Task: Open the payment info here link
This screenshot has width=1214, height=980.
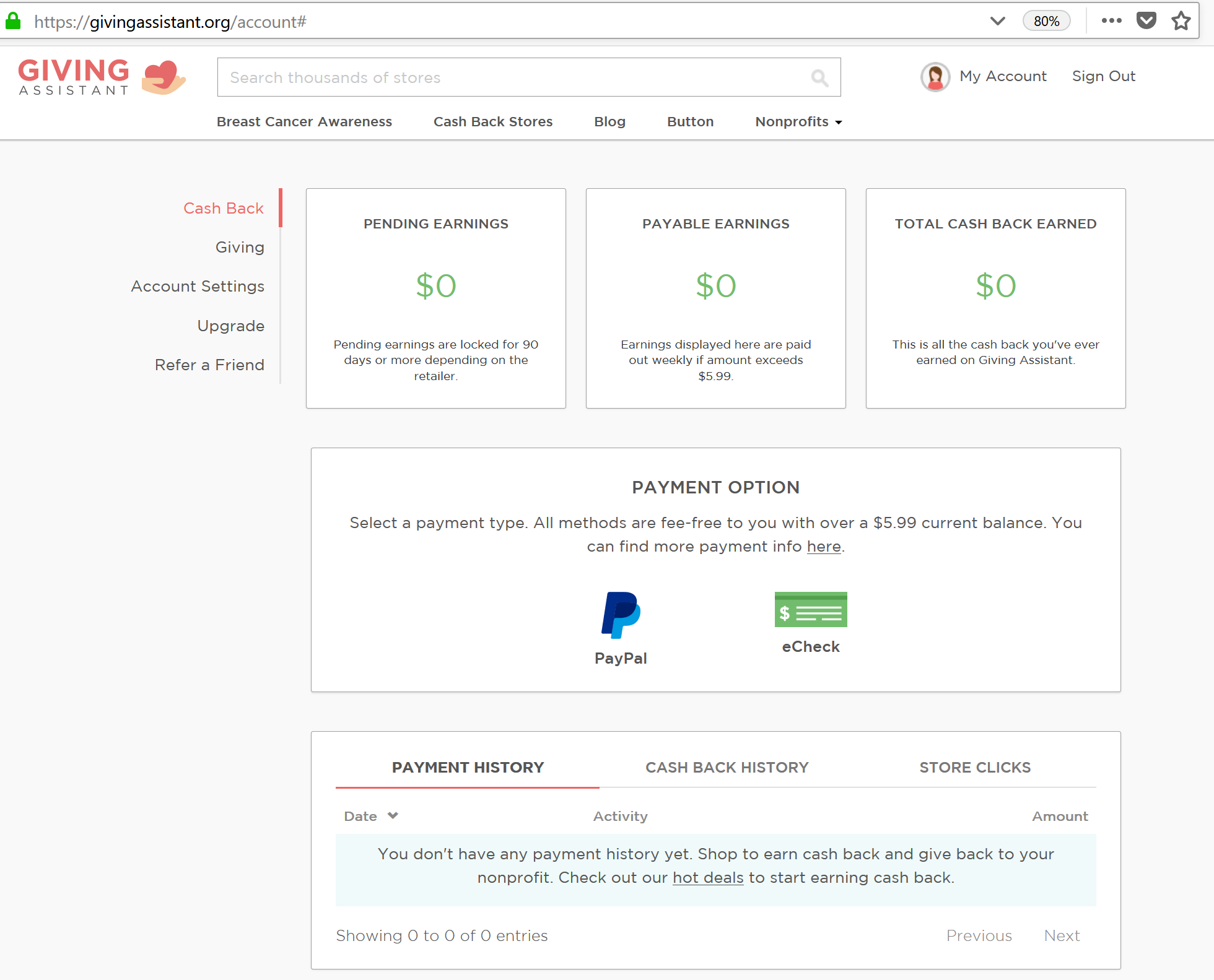Action: tap(823, 546)
